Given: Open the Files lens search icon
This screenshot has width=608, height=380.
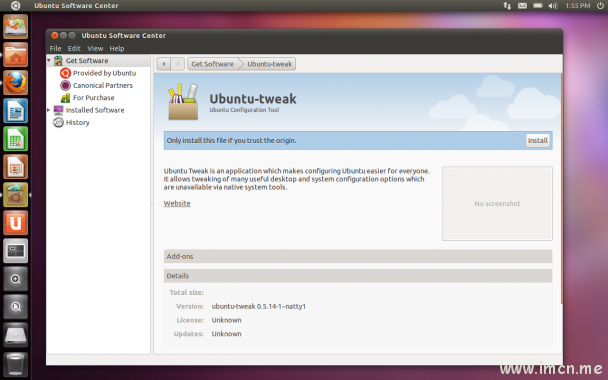Looking at the screenshot, I should (x=16, y=307).
